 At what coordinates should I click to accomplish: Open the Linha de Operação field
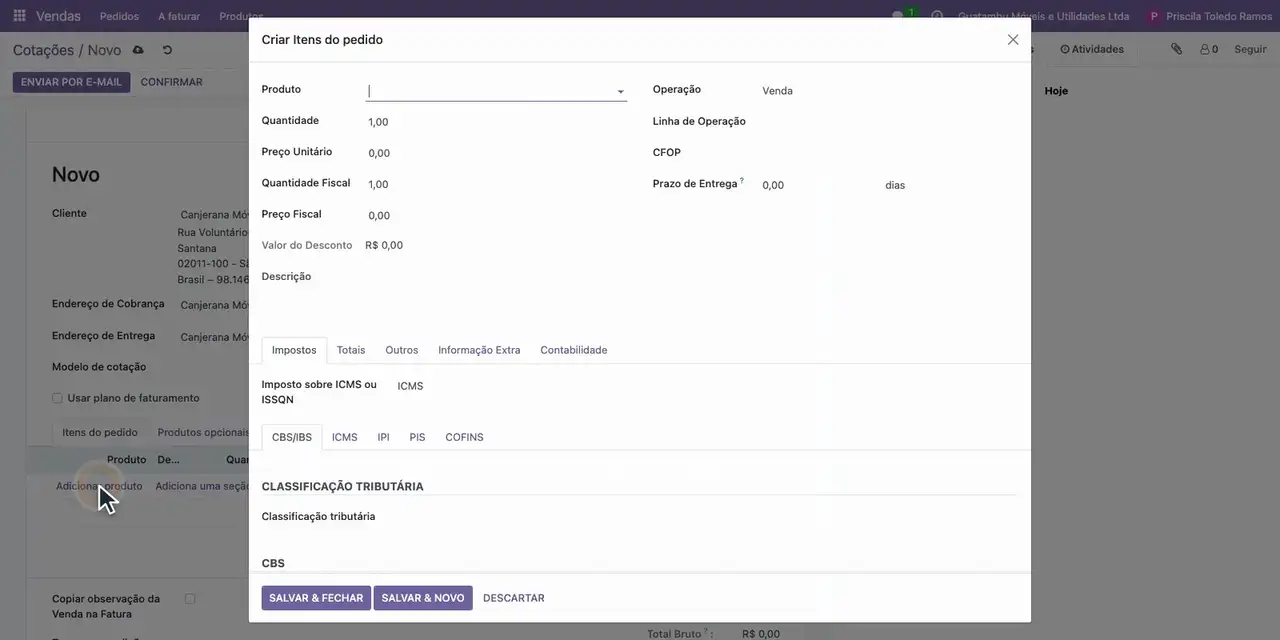888,122
